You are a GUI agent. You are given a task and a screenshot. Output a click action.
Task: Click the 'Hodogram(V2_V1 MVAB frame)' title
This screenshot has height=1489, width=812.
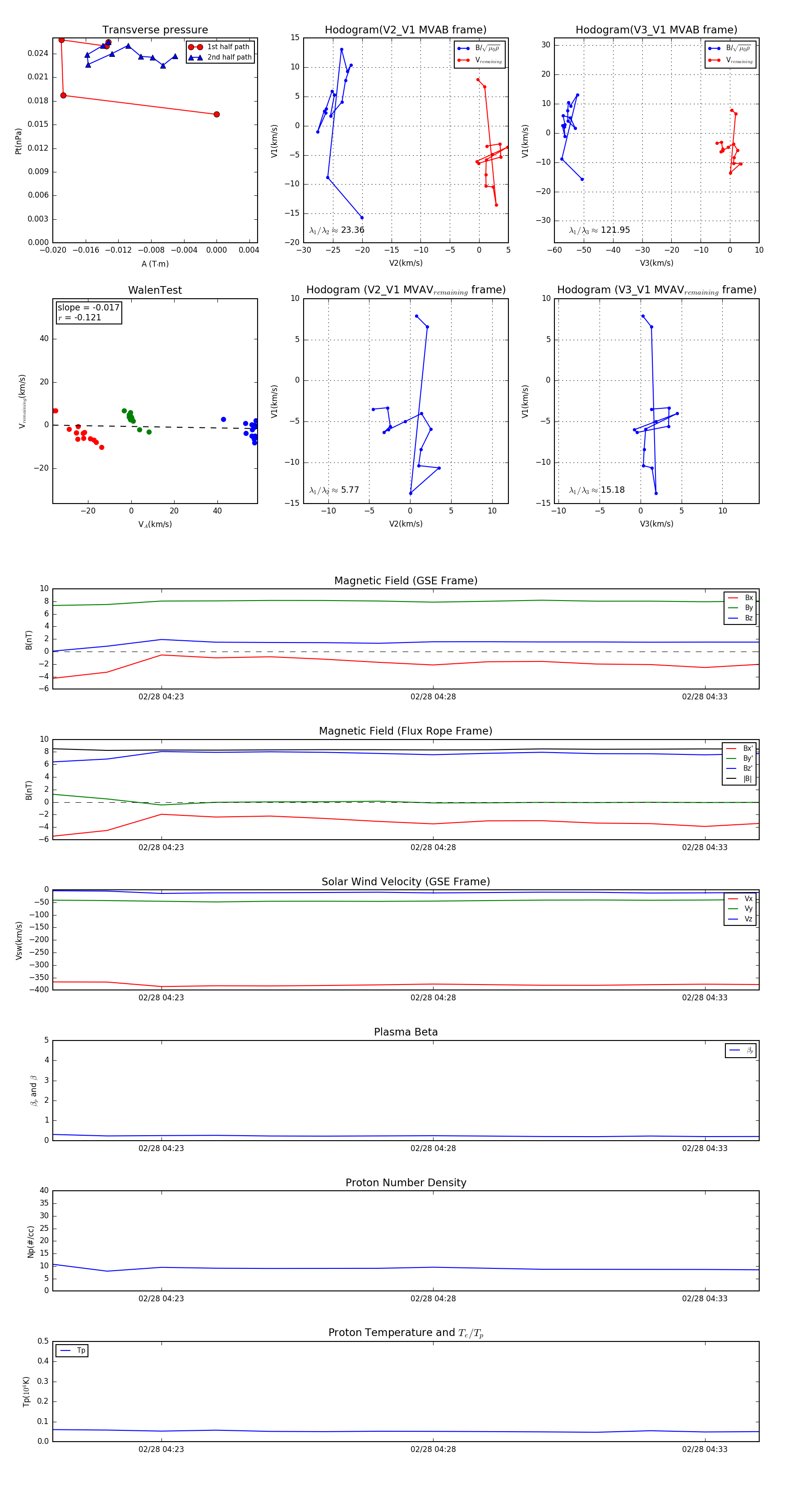pyautogui.click(x=406, y=30)
